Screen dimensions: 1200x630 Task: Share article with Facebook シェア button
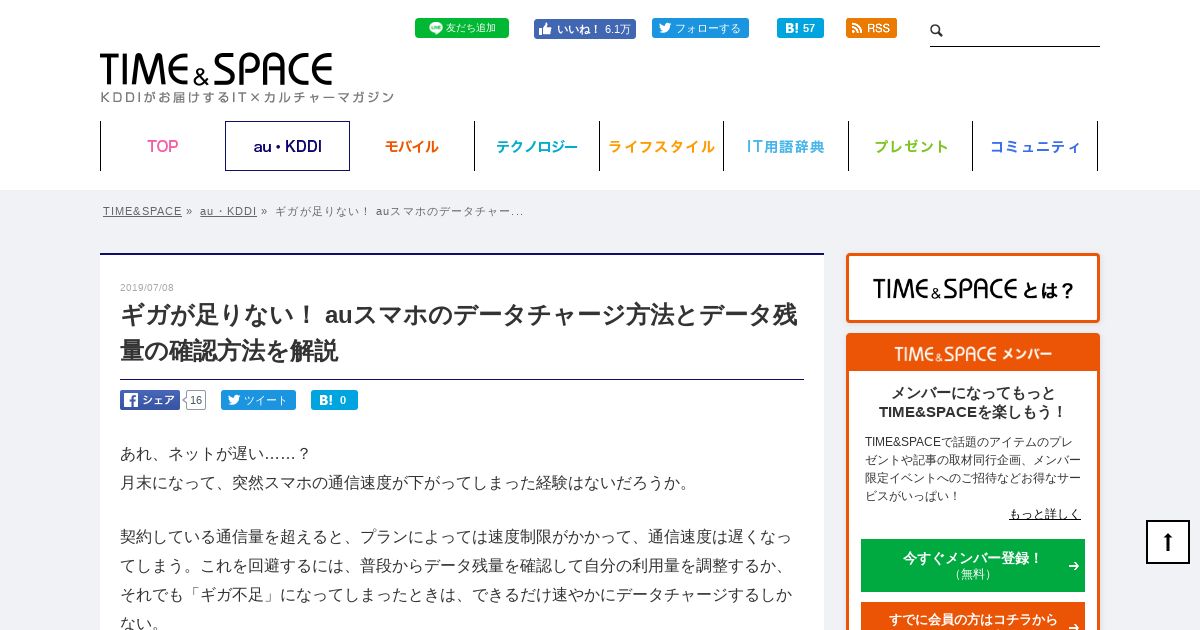point(150,400)
